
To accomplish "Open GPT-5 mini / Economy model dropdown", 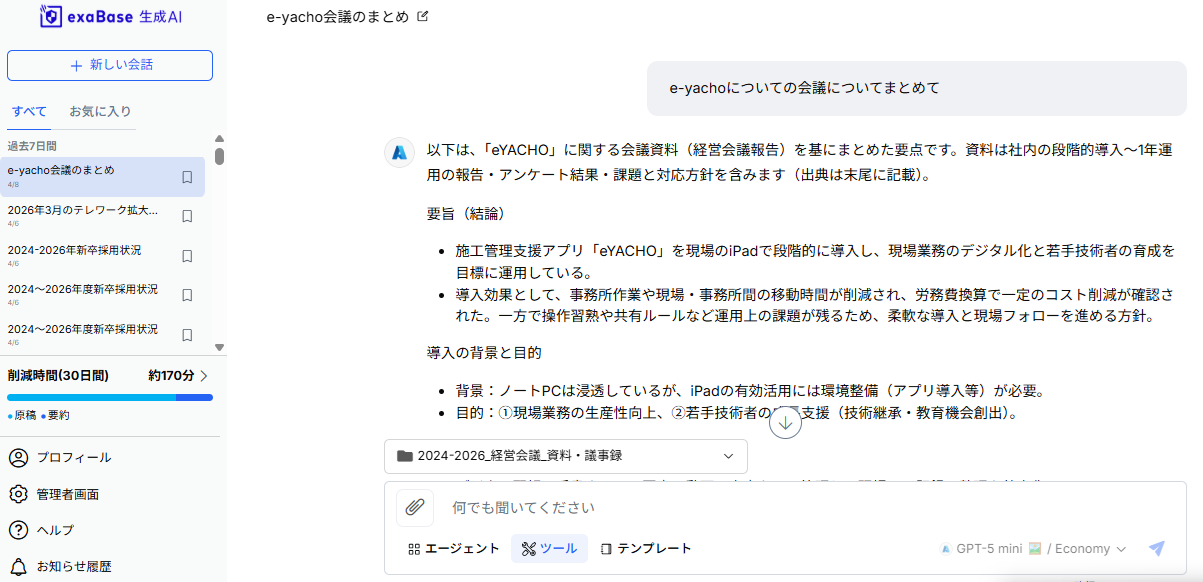I will point(1033,548).
